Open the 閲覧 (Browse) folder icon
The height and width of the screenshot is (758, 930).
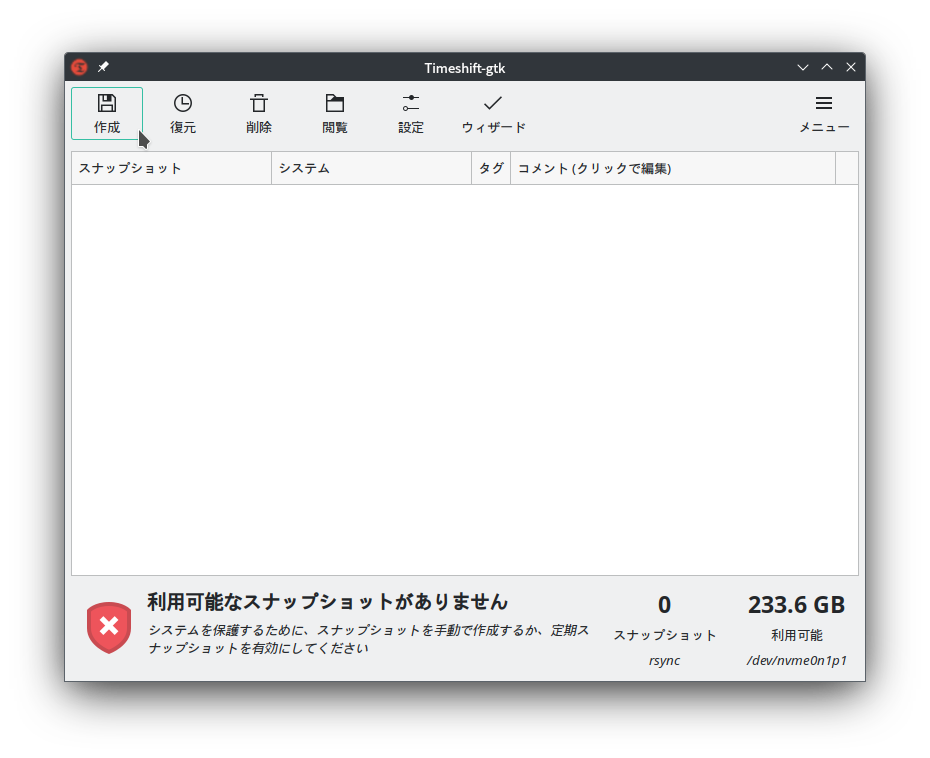click(x=335, y=103)
